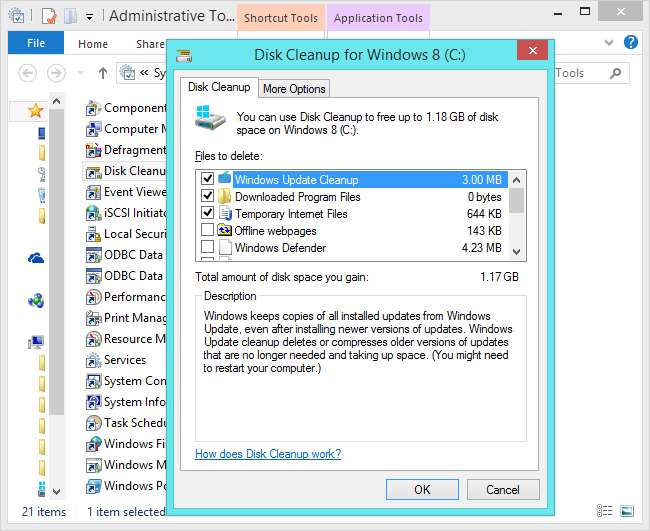Select Task Scheduler shortcut in Explorer
The width and height of the screenshot is (650, 531).
125,423
